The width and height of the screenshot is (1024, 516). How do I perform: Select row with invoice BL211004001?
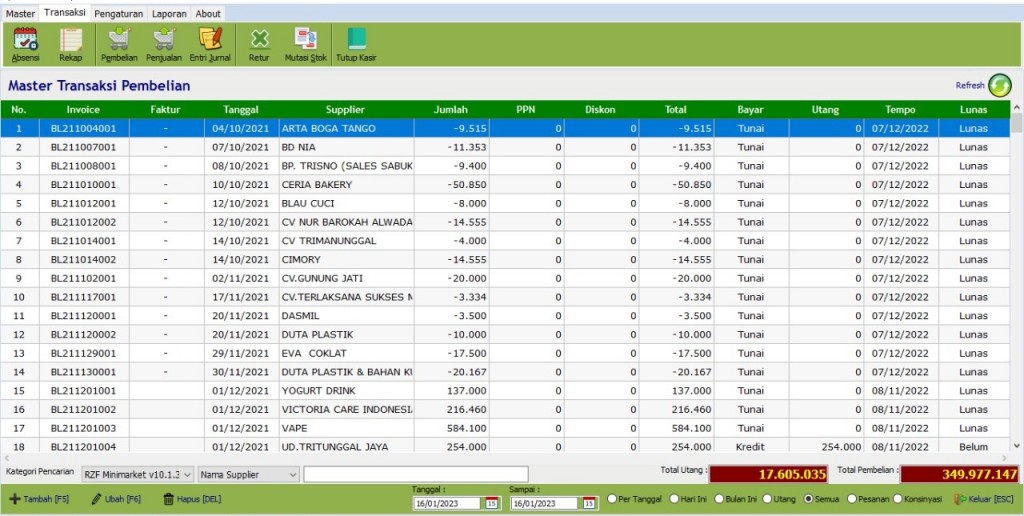[x=505, y=129]
